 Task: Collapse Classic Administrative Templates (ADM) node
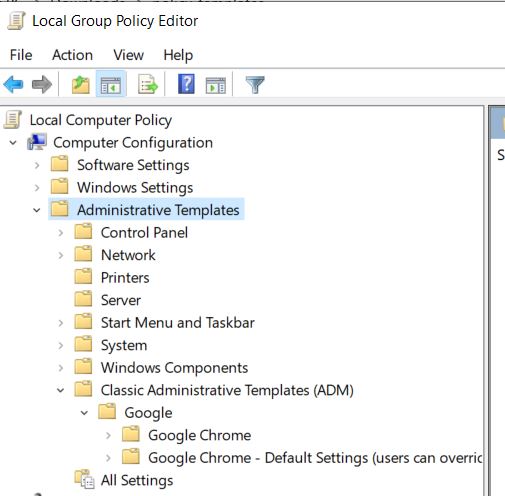(x=60, y=390)
